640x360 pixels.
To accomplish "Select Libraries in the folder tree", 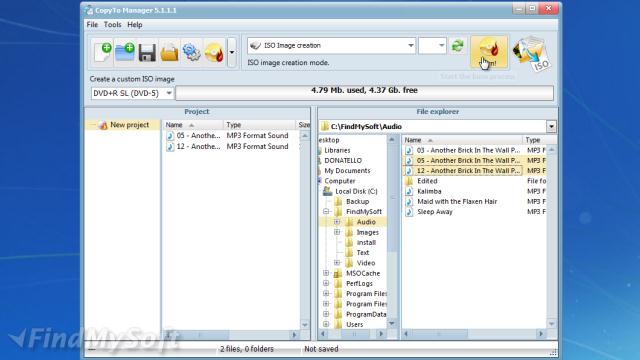I will pyautogui.click(x=337, y=150).
